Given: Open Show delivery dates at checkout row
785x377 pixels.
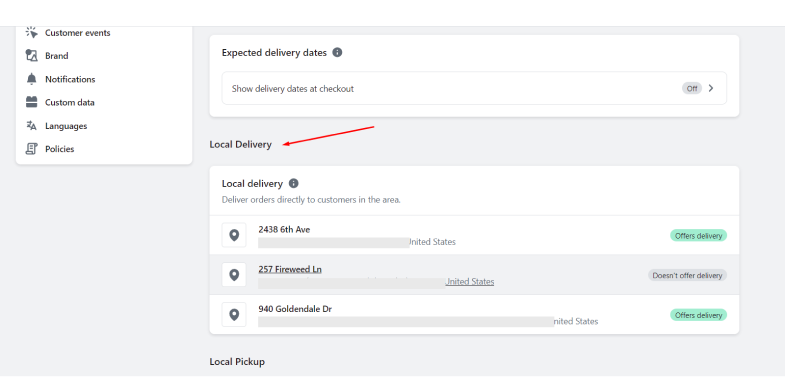Looking at the screenshot, I should 474,88.
